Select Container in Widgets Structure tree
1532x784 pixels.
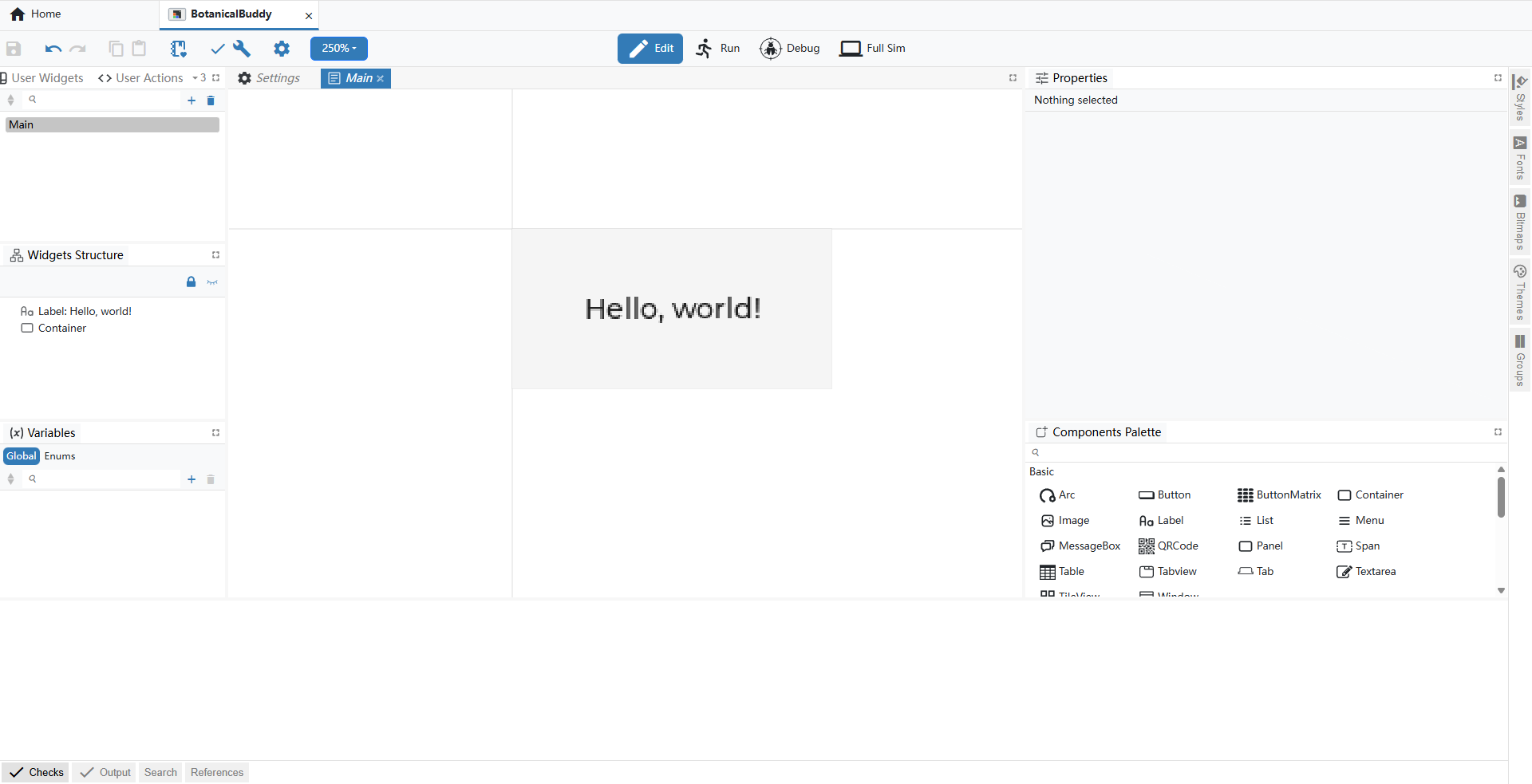(61, 329)
